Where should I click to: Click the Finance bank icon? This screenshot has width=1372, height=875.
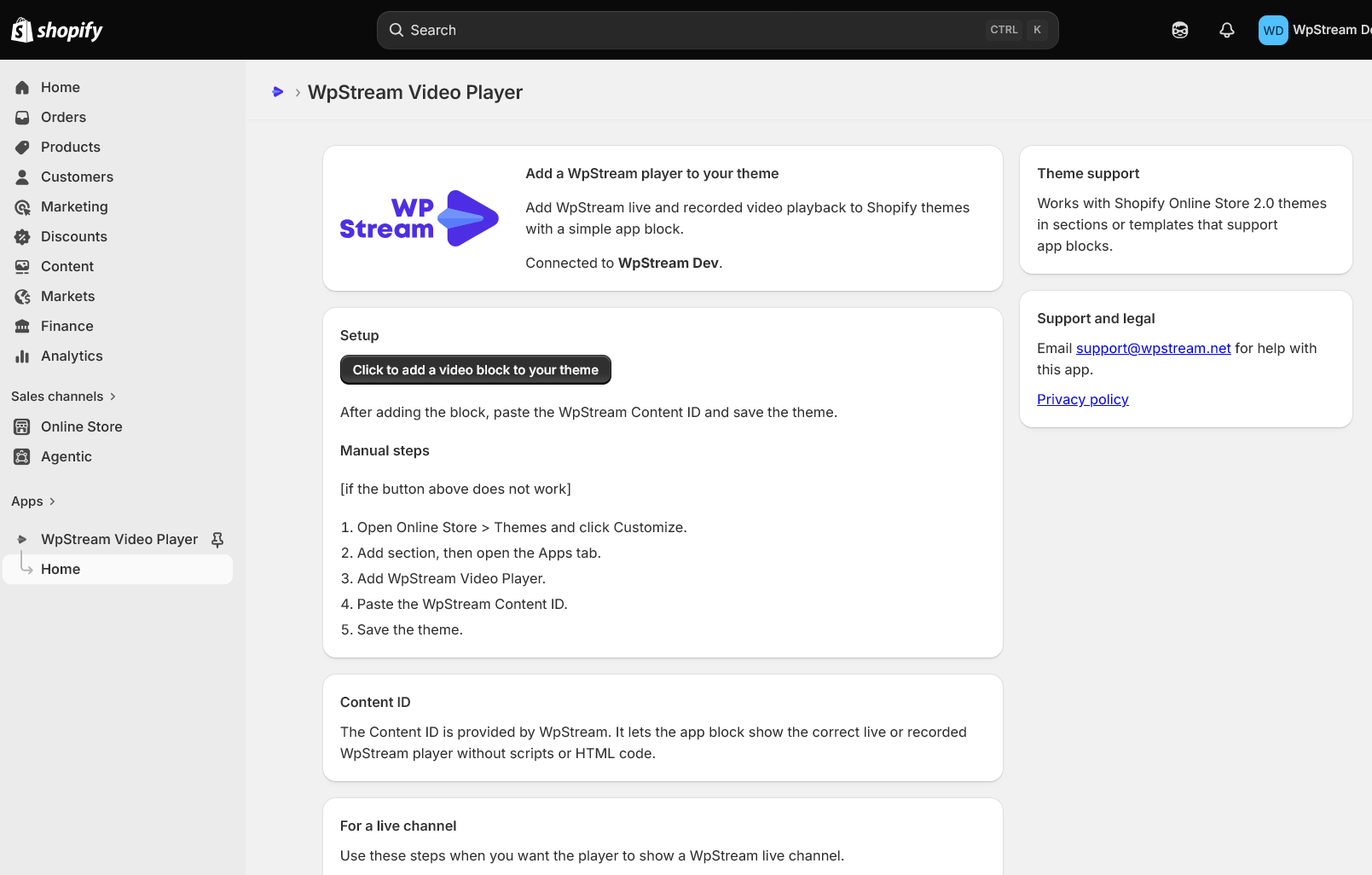(x=22, y=326)
